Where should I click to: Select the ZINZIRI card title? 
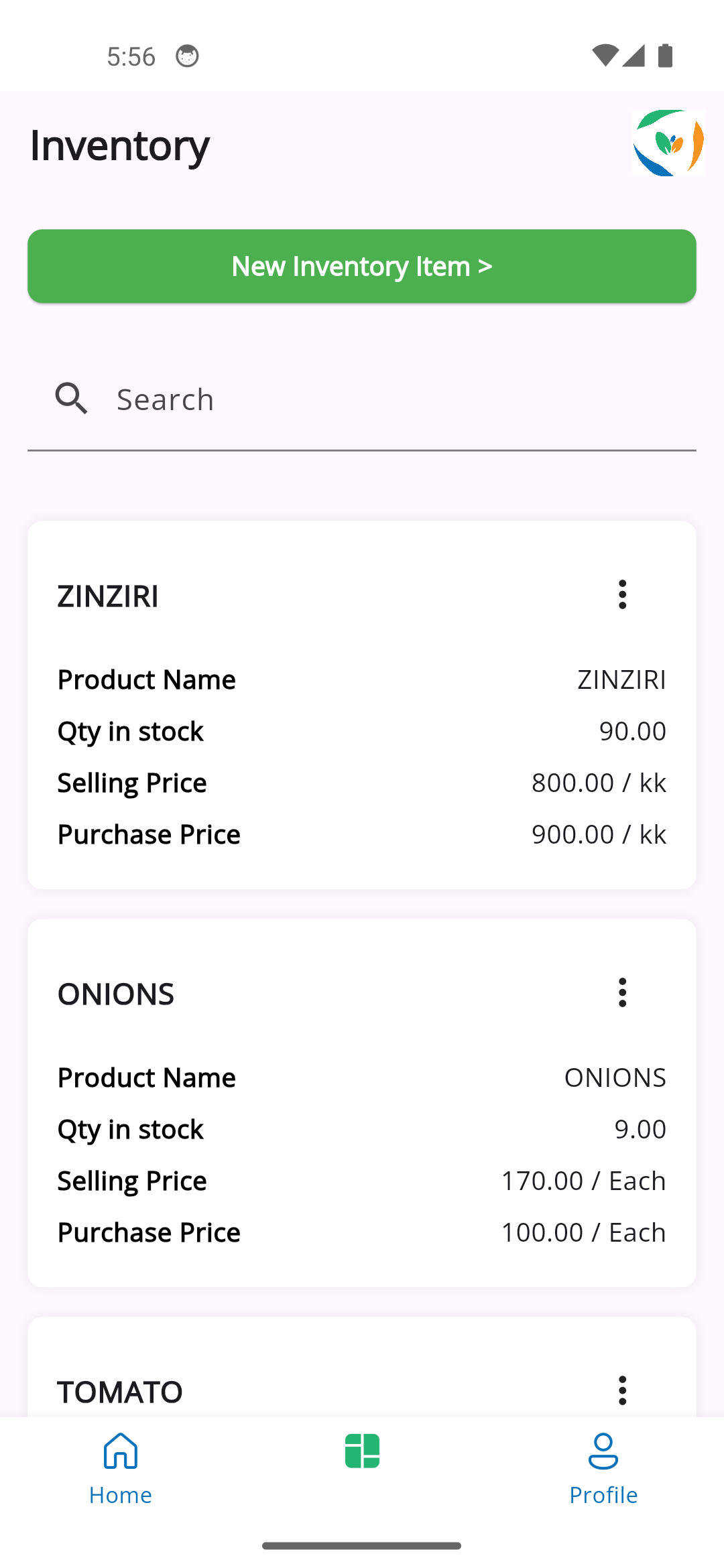click(x=108, y=596)
